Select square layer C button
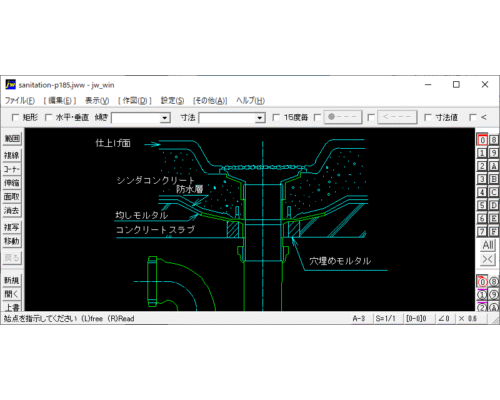Viewport: 500px width, 400px height. [494, 192]
